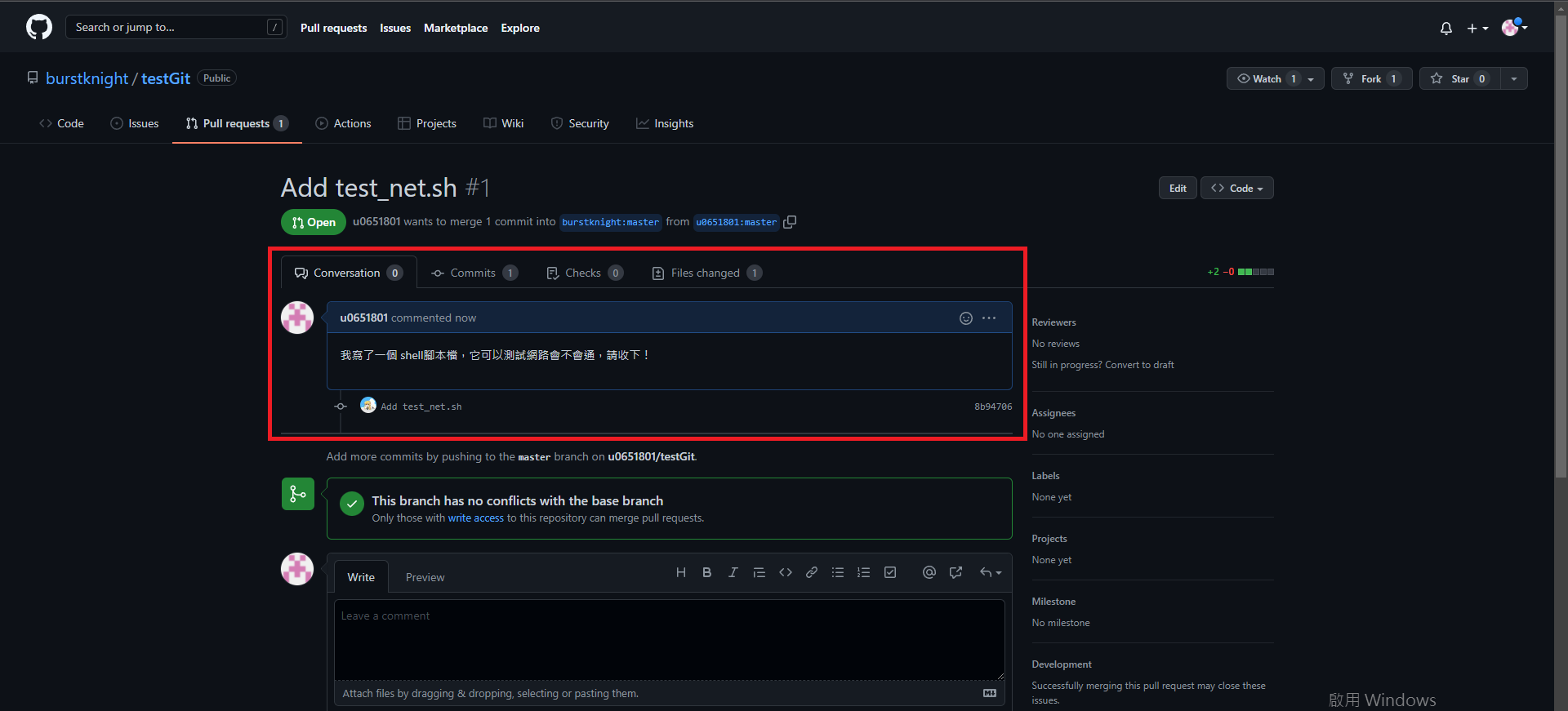
Task: Apply bold formatting in comment toolbar
Action: click(707, 572)
